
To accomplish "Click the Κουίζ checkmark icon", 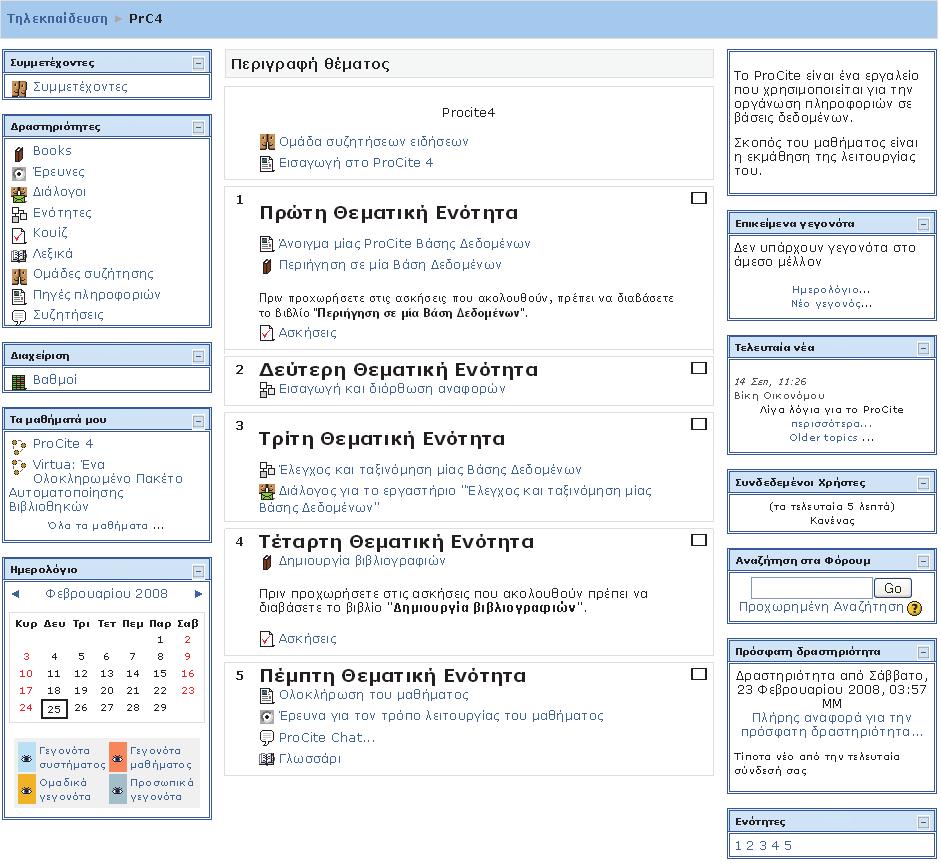I will point(19,235).
